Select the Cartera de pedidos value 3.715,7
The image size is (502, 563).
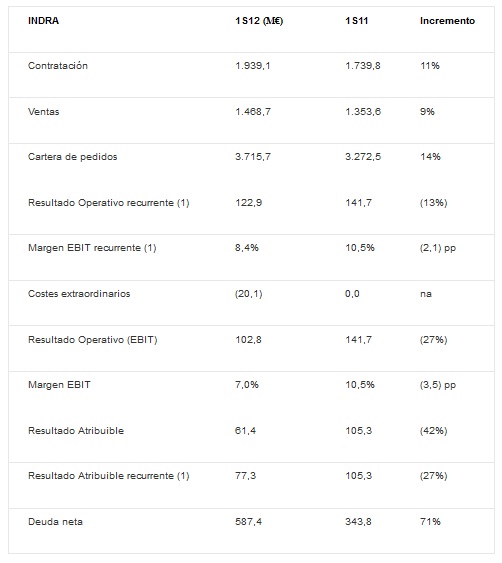pyautogui.click(x=253, y=157)
